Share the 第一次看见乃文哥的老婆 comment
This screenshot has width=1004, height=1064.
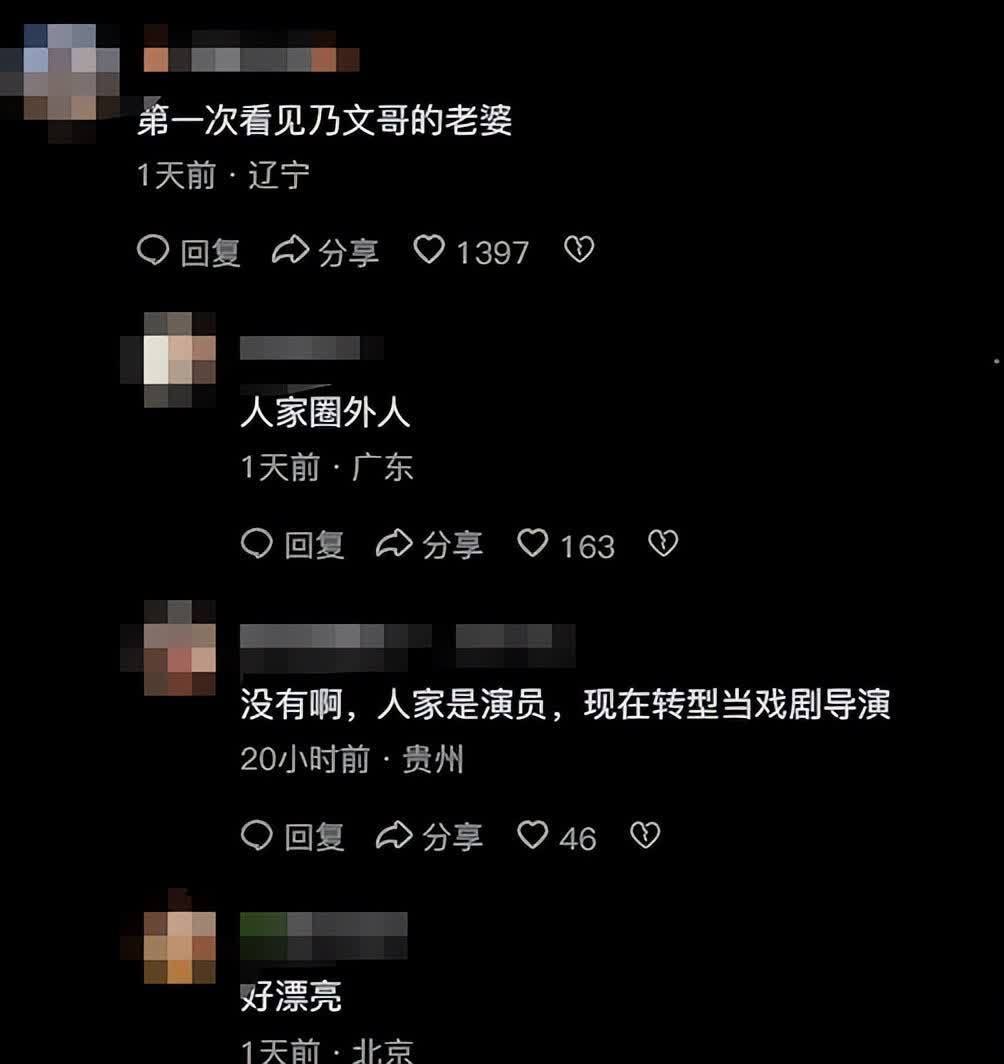pyautogui.click(x=325, y=251)
